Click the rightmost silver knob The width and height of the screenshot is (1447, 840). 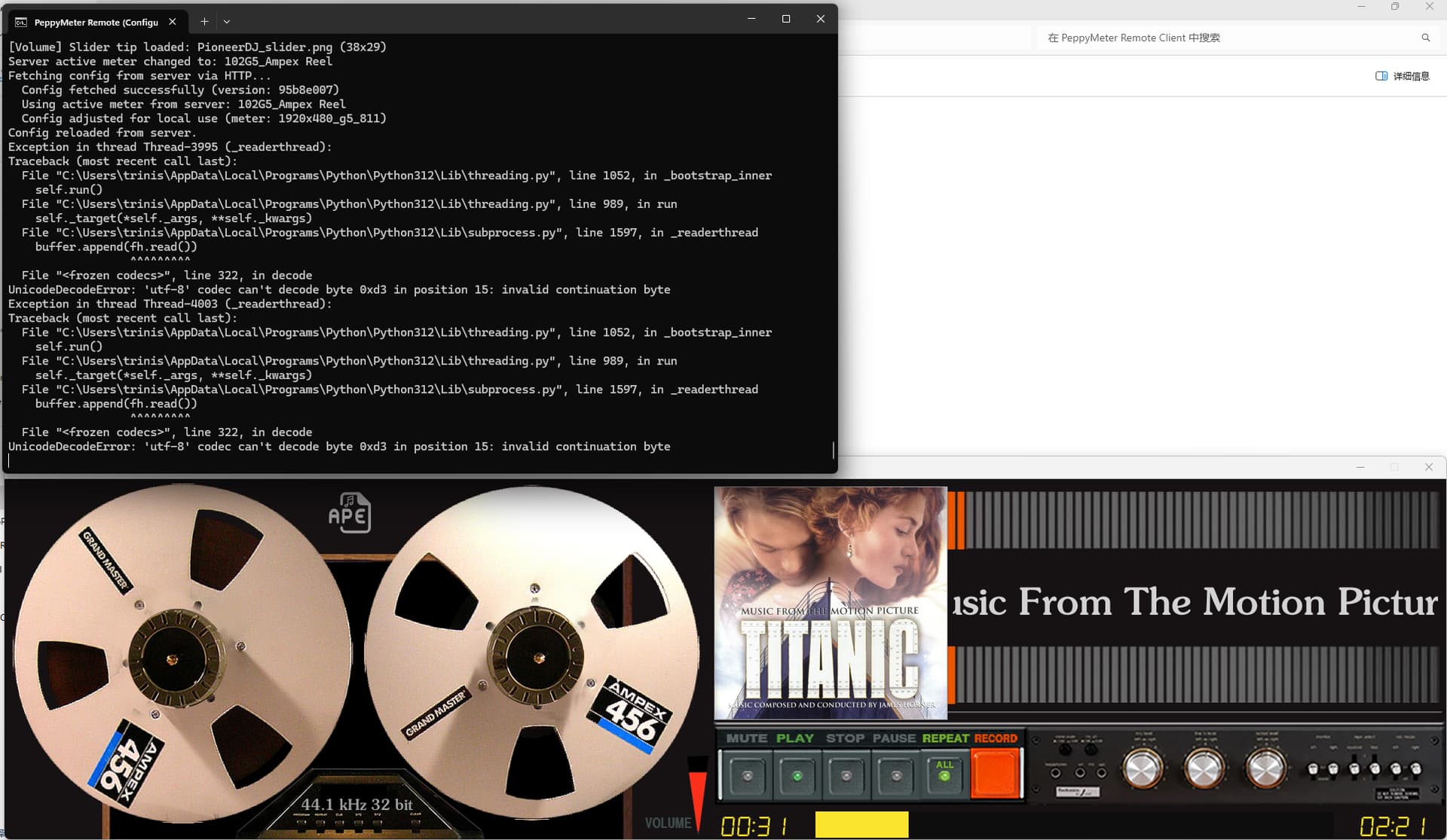1265,769
